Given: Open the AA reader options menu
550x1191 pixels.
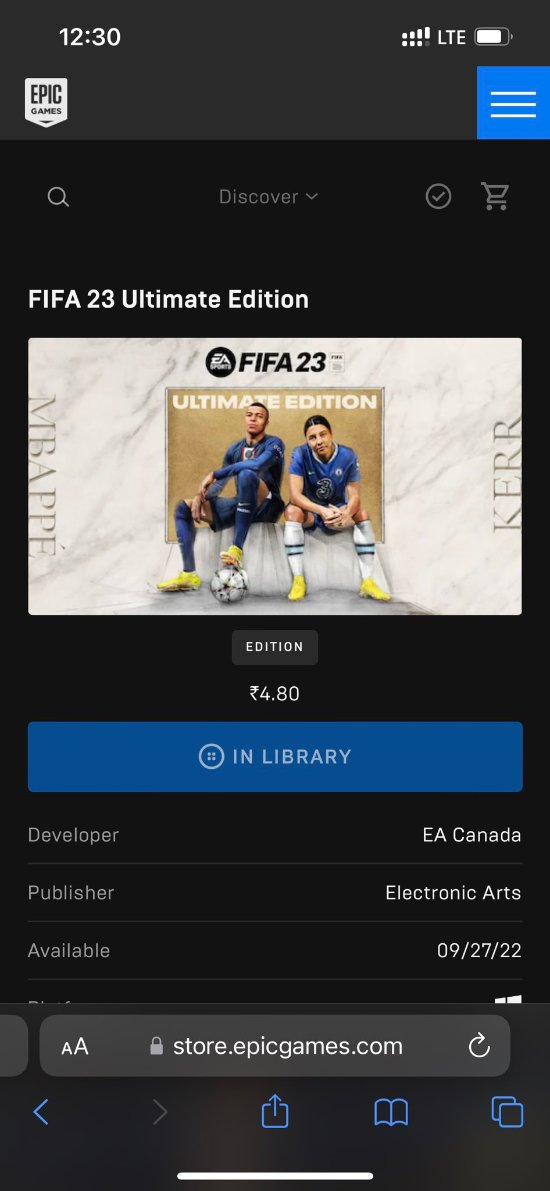Looking at the screenshot, I should click(x=74, y=1047).
